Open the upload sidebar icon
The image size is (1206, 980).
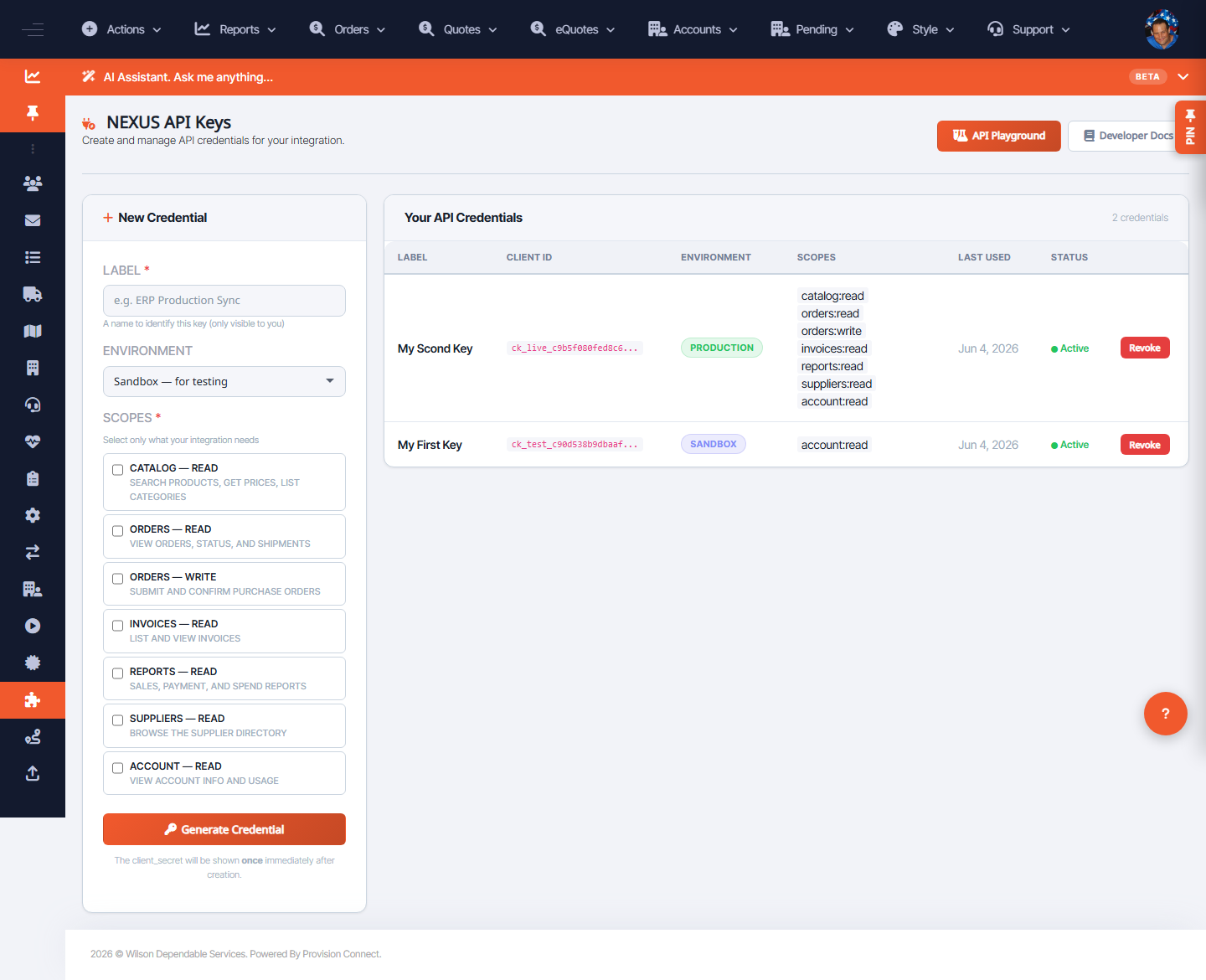click(x=33, y=773)
